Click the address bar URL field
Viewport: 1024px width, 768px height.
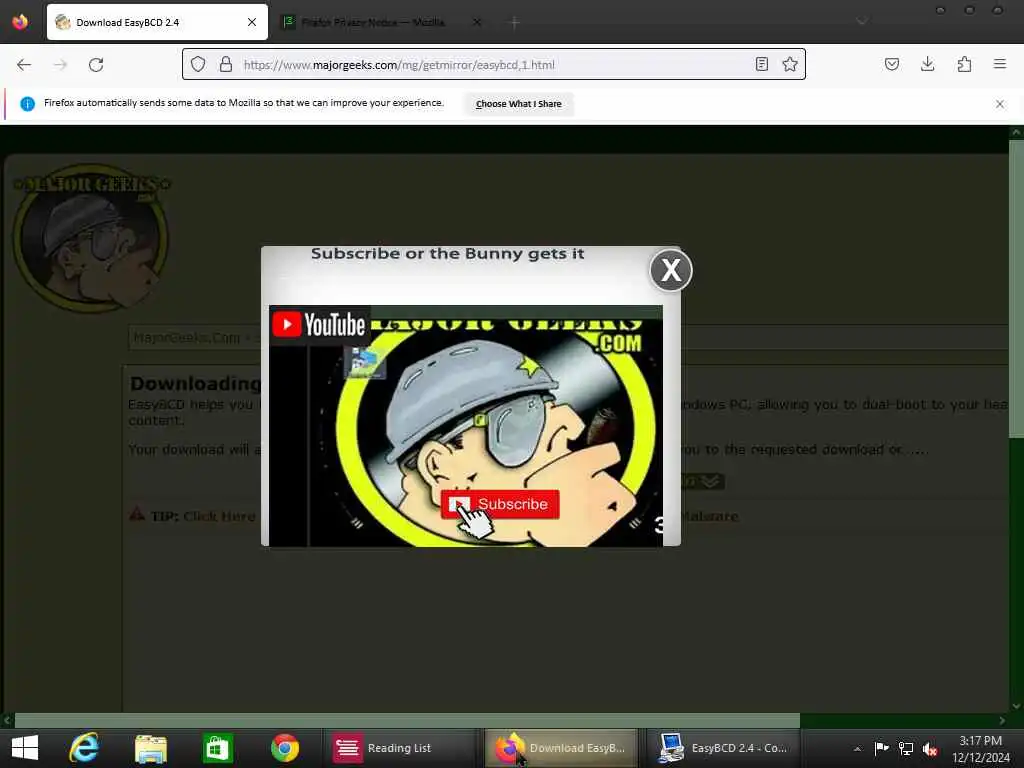[493, 65]
